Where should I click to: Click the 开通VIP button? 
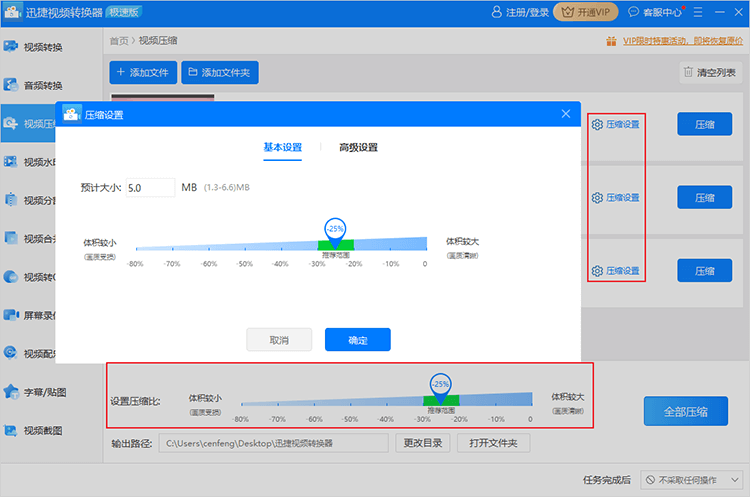click(585, 12)
